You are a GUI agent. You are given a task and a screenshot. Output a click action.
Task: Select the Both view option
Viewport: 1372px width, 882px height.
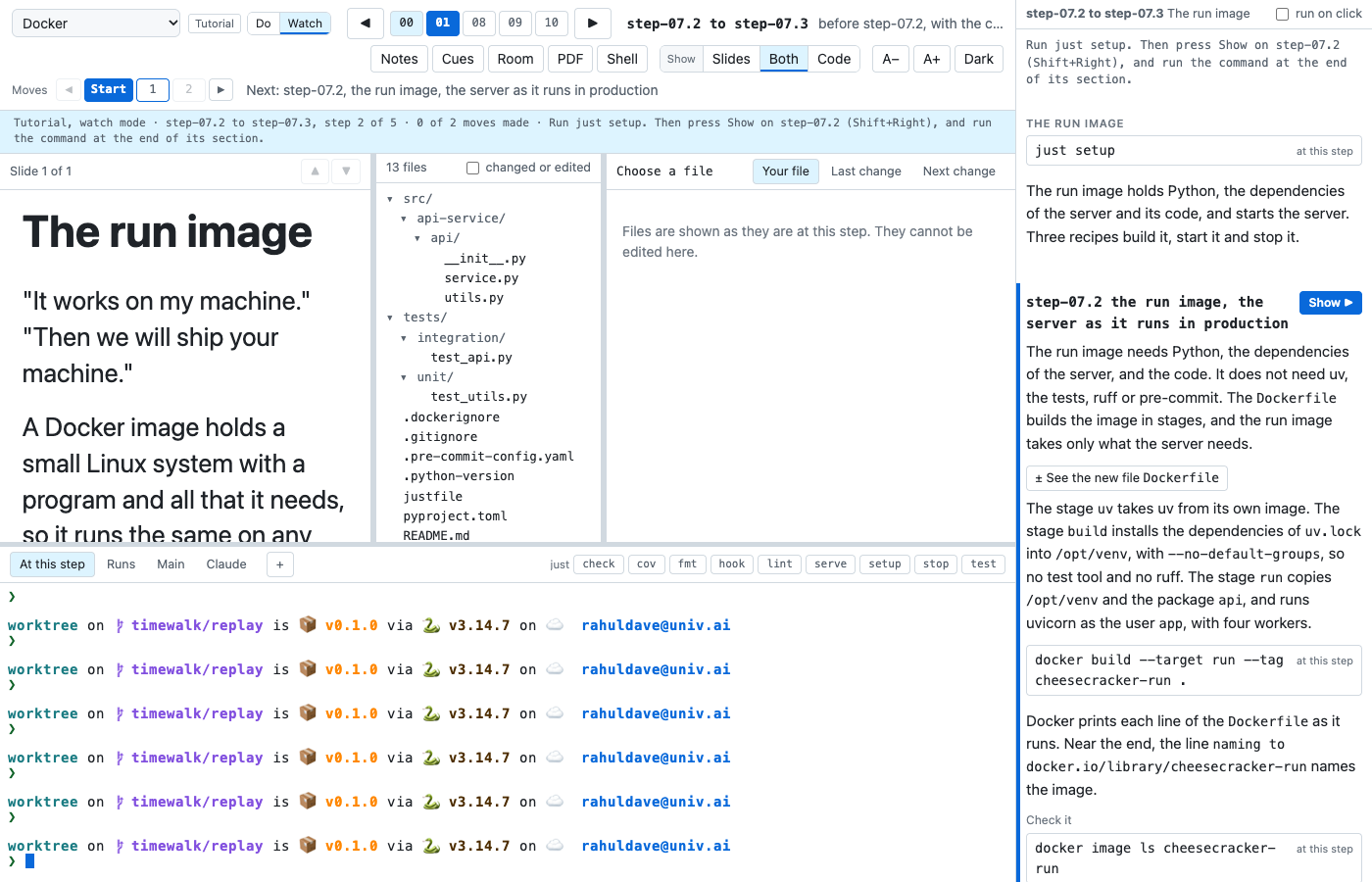pos(784,59)
